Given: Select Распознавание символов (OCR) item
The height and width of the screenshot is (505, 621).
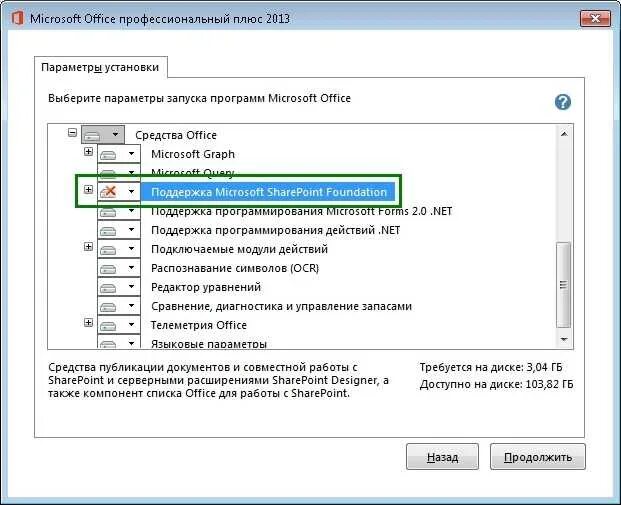Looking at the screenshot, I should 235,268.
